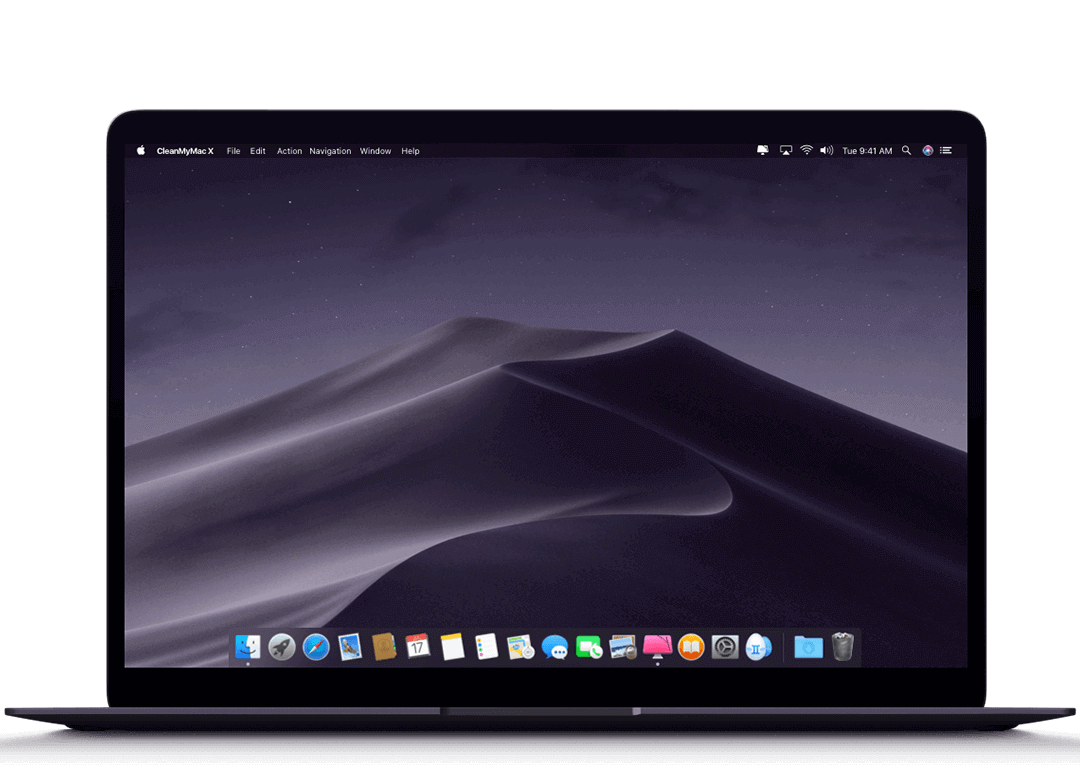
Task: Open the Wi-Fi status menu
Action: 806,151
